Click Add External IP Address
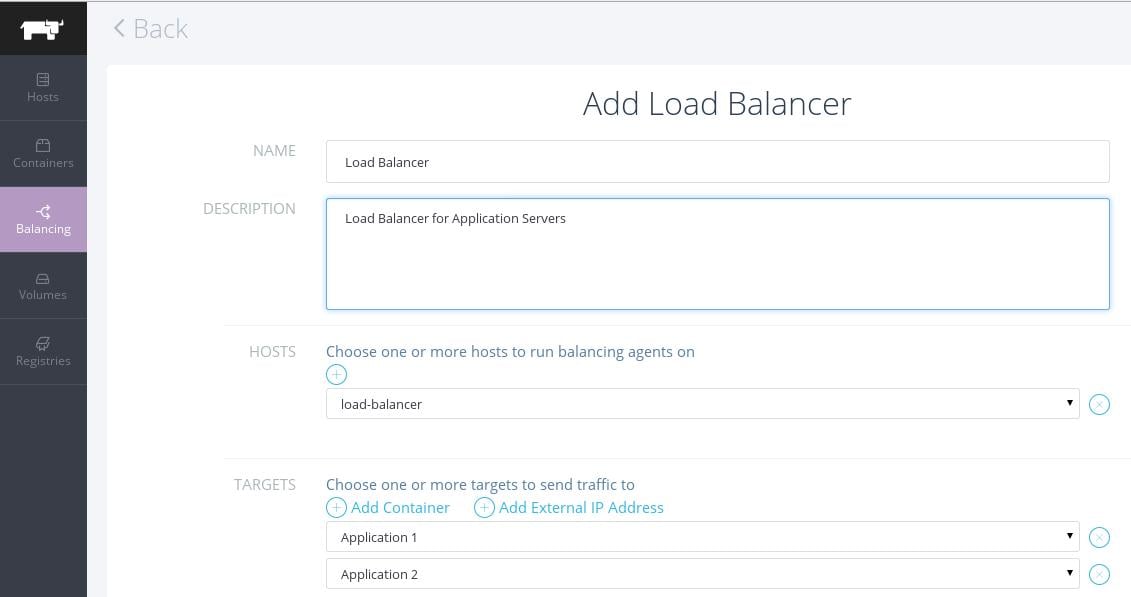Viewport: 1131px width, 597px height. (581, 508)
